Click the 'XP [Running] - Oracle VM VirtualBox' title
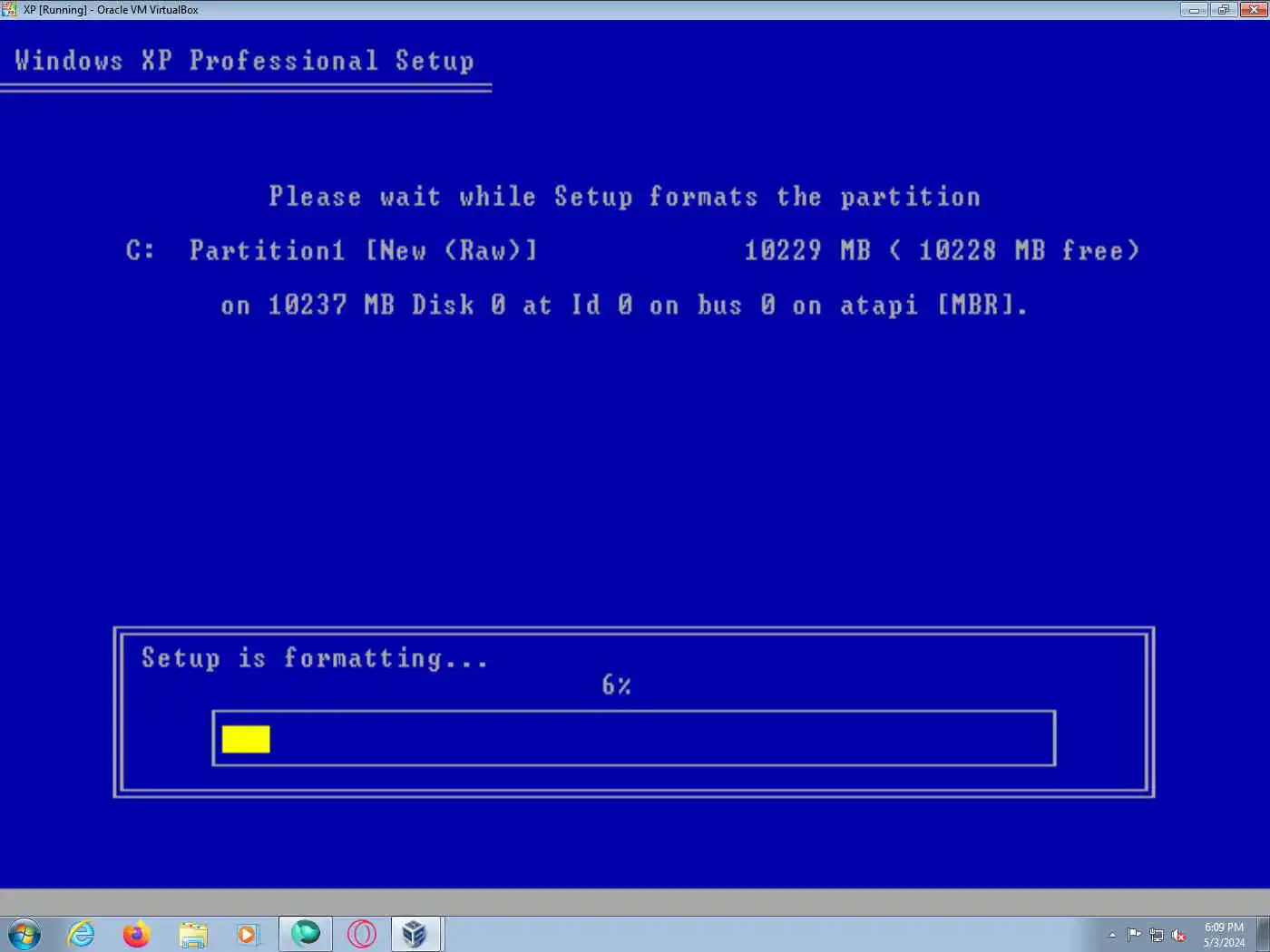 111,9
